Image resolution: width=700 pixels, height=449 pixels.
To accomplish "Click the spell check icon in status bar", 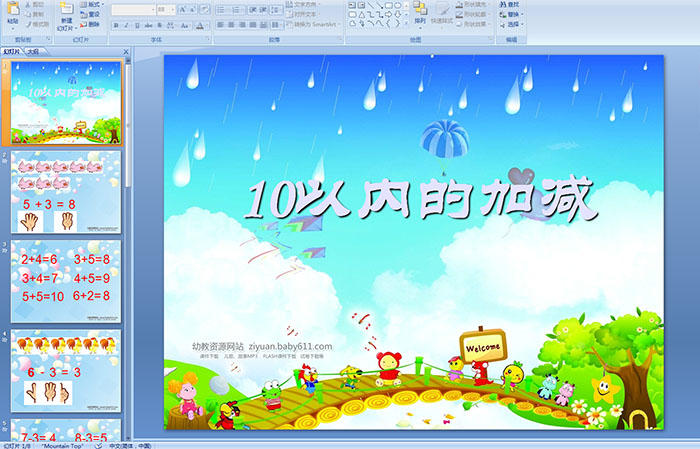I will [98, 445].
